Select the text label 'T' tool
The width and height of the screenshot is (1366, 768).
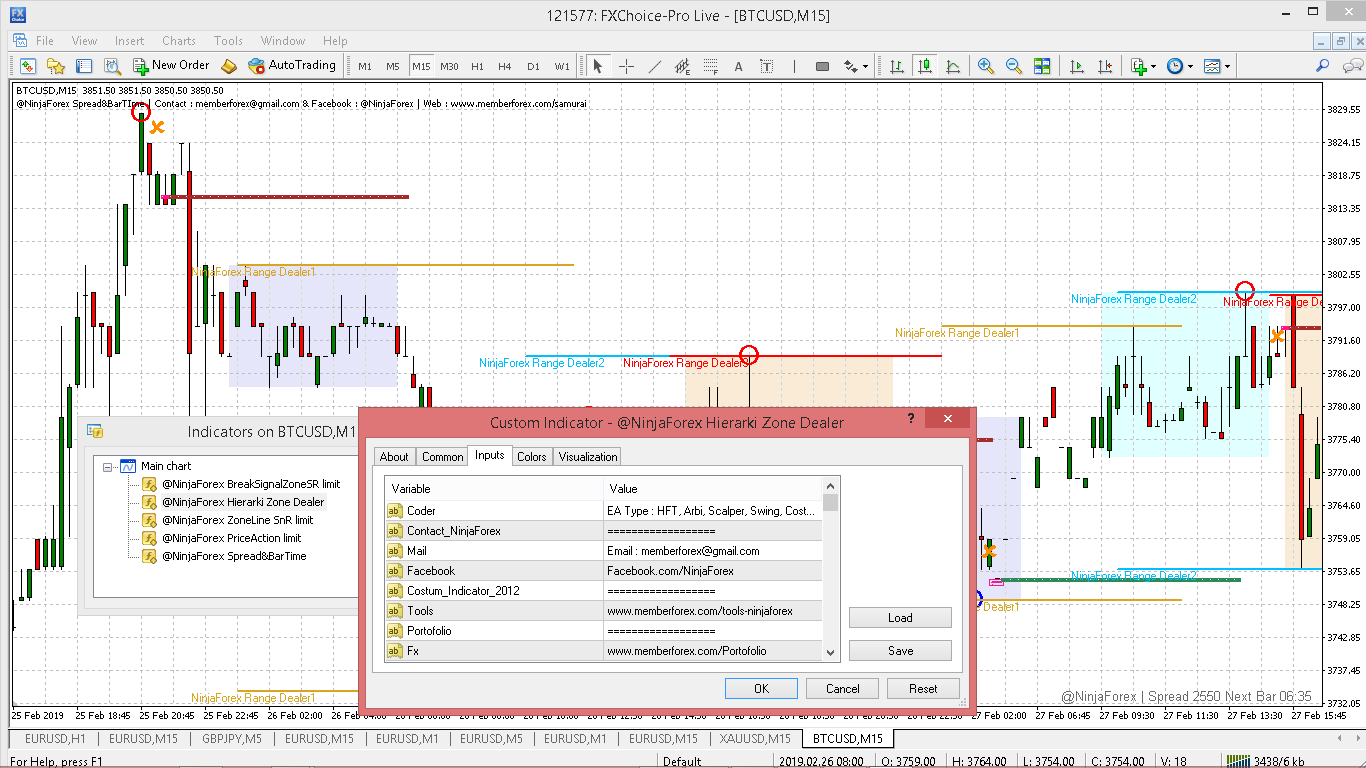[767, 66]
